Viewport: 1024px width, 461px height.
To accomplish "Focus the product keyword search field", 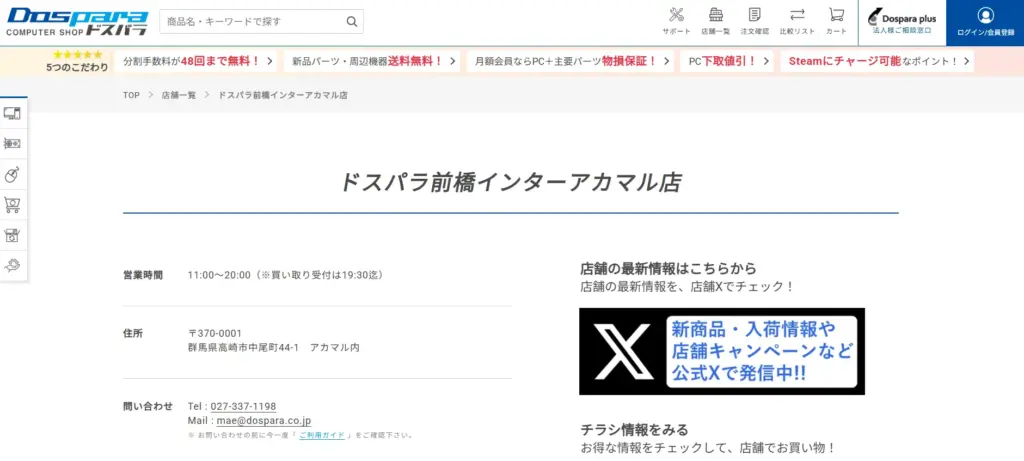I will coord(250,21).
